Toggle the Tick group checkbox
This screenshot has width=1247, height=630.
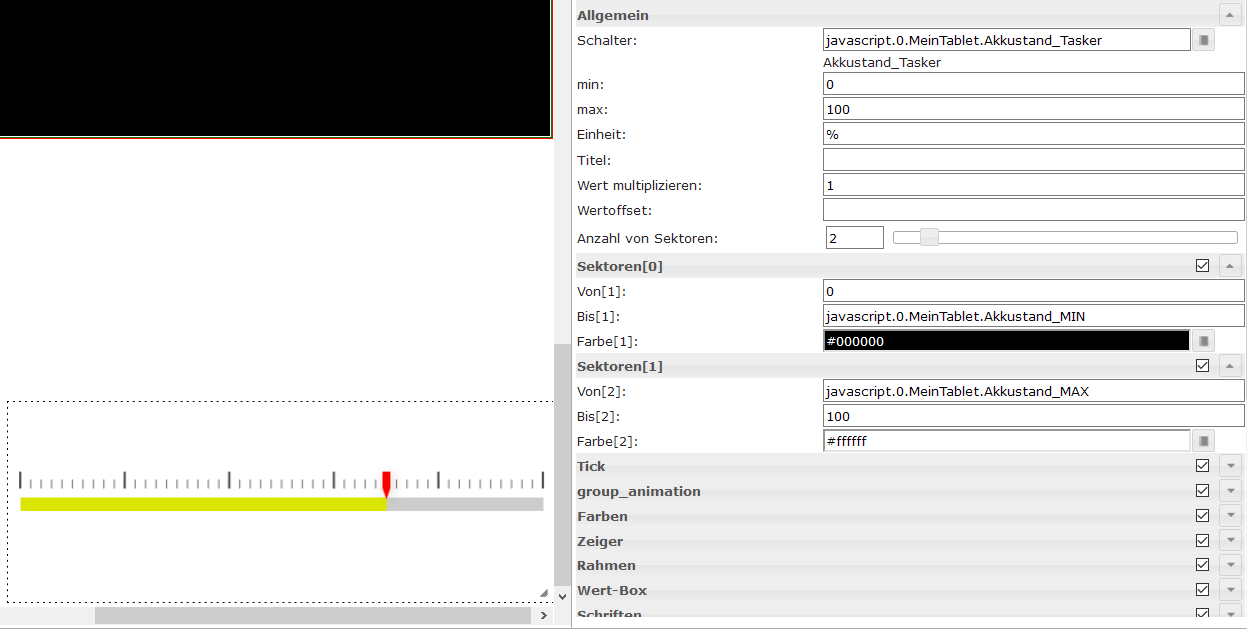click(x=1202, y=466)
